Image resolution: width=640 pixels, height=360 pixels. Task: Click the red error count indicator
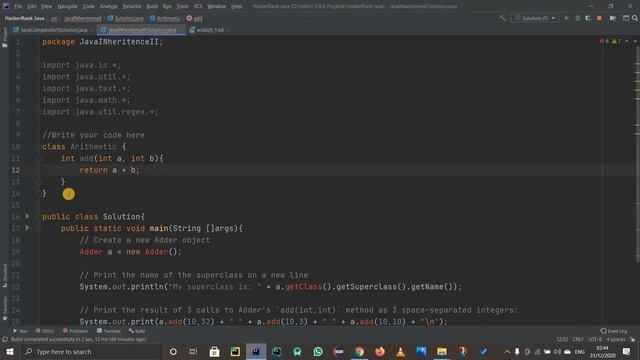(604, 41)
